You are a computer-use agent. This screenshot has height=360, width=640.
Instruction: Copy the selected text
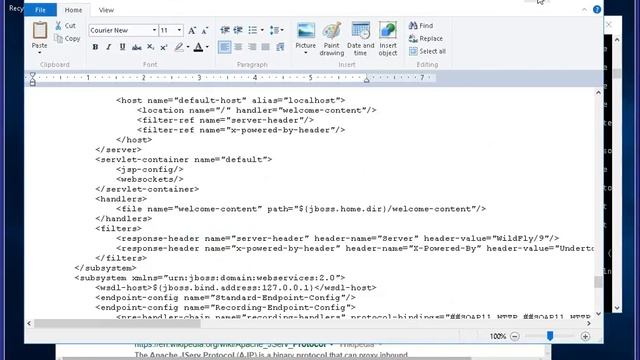click(67, 39)
